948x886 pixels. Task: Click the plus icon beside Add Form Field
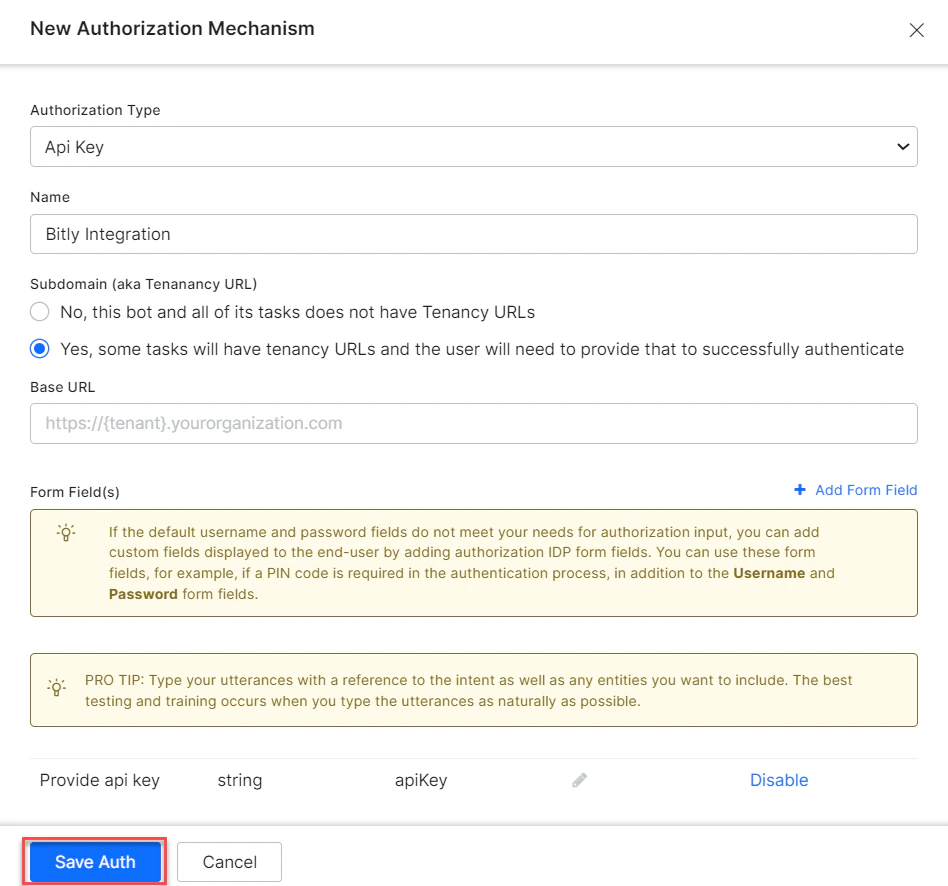tap(798, 490)
